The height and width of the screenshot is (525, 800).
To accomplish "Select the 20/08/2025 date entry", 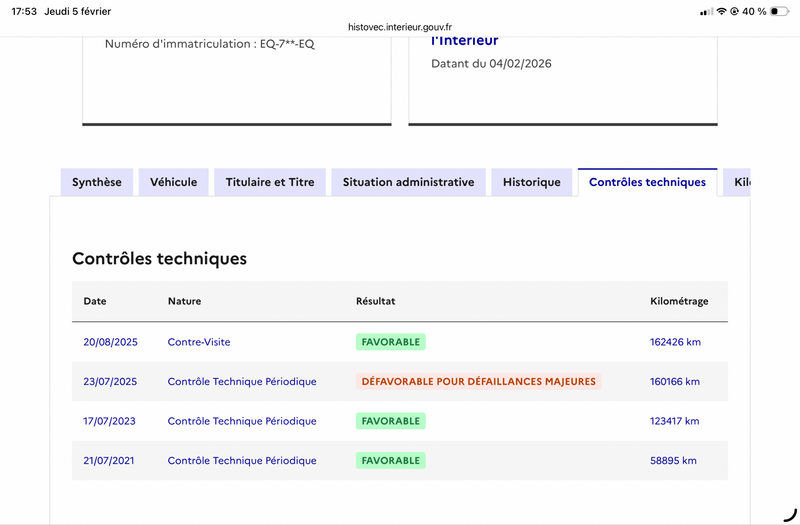I will coord(110,342).
